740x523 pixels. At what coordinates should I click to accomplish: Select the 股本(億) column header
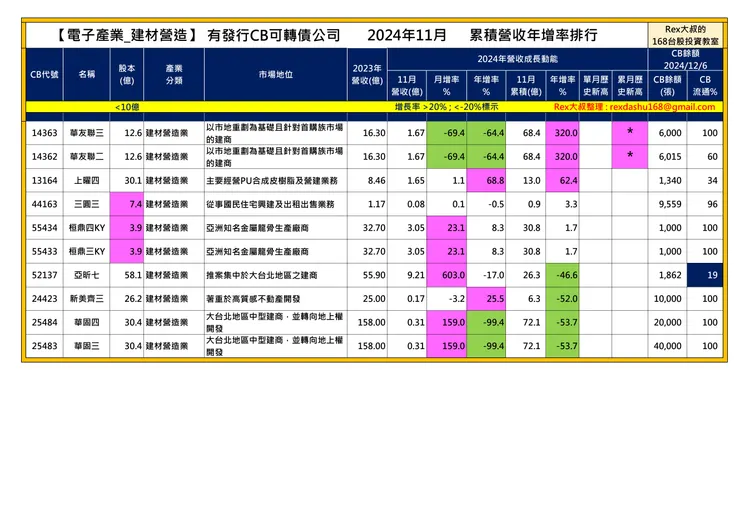(x=126, y=75)
